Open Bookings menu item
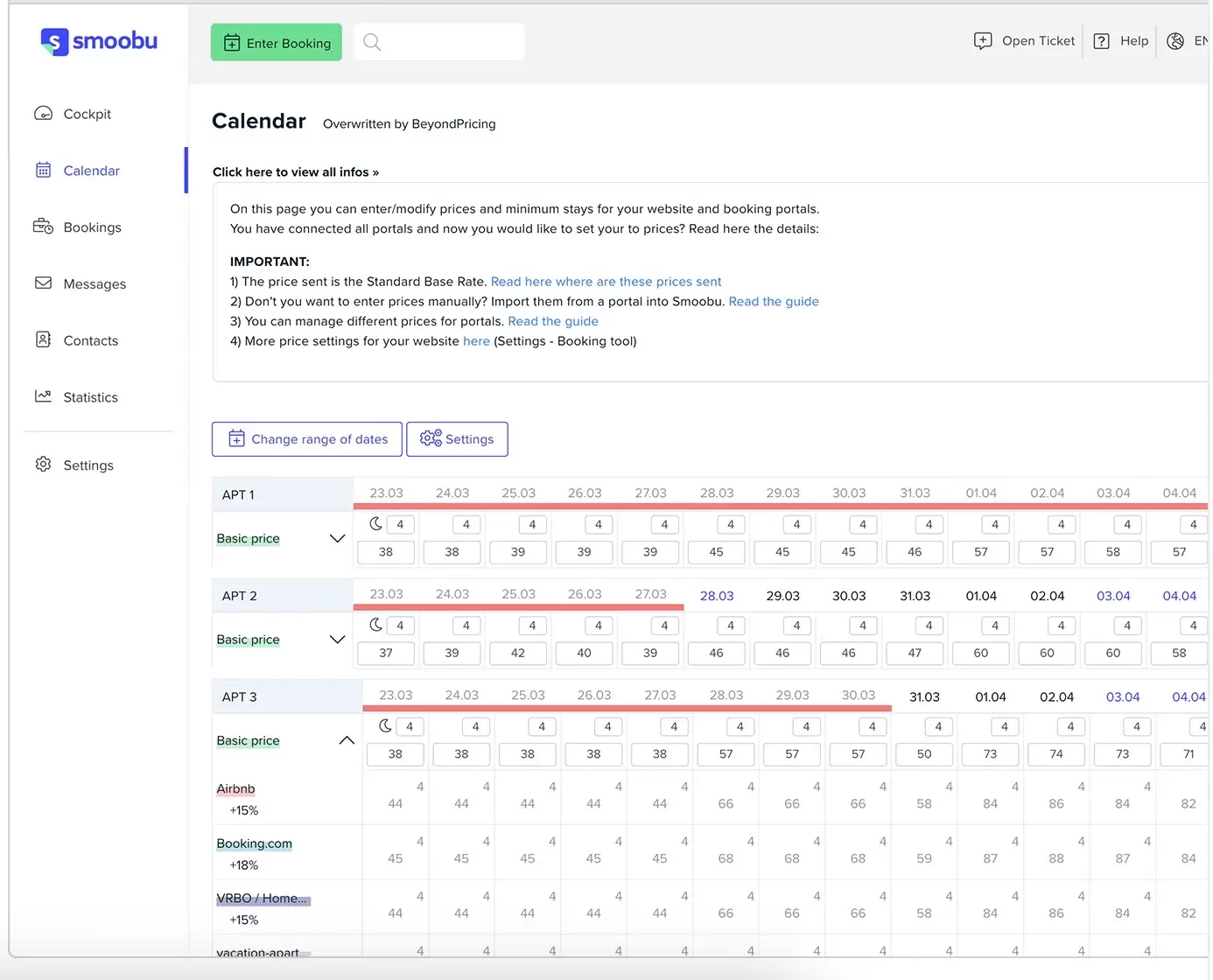 (x=93, y=227)
